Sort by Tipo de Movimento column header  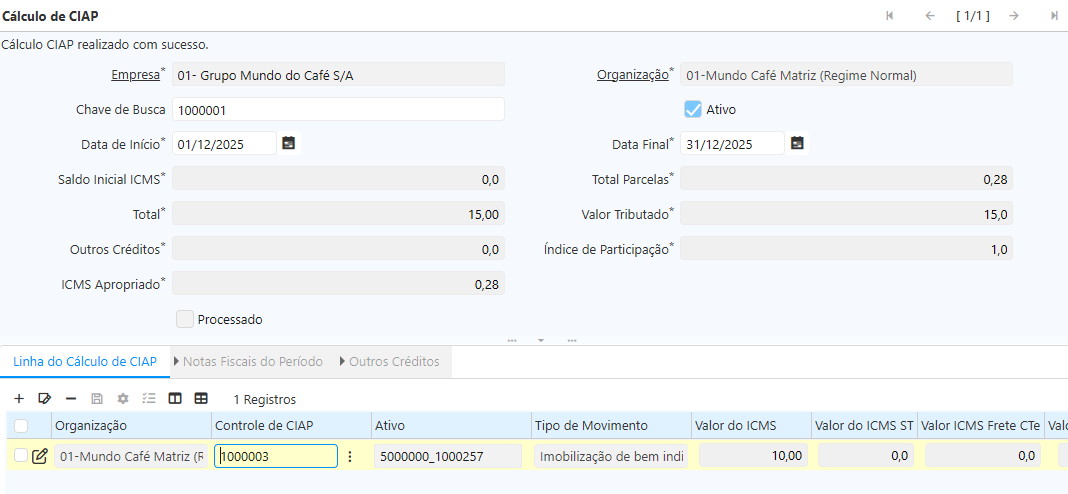click(x=612, y=425)
